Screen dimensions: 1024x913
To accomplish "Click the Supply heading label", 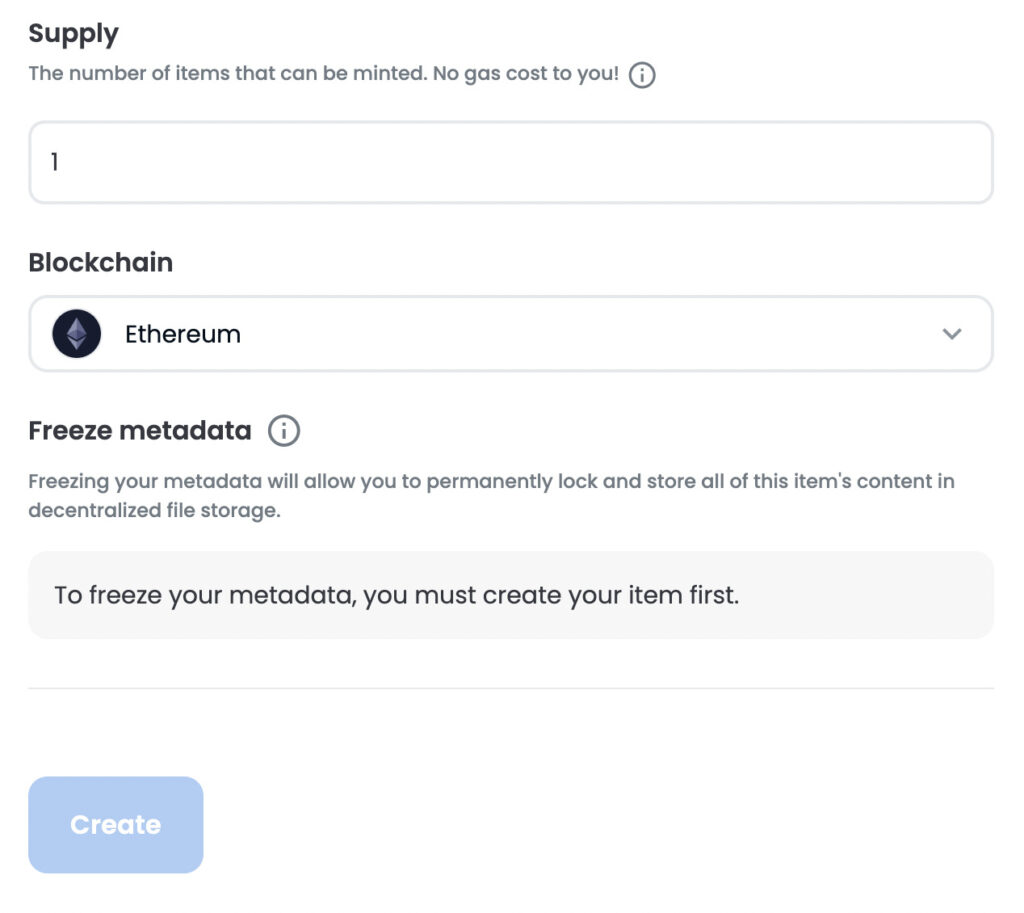I will [x=73, y=33].
